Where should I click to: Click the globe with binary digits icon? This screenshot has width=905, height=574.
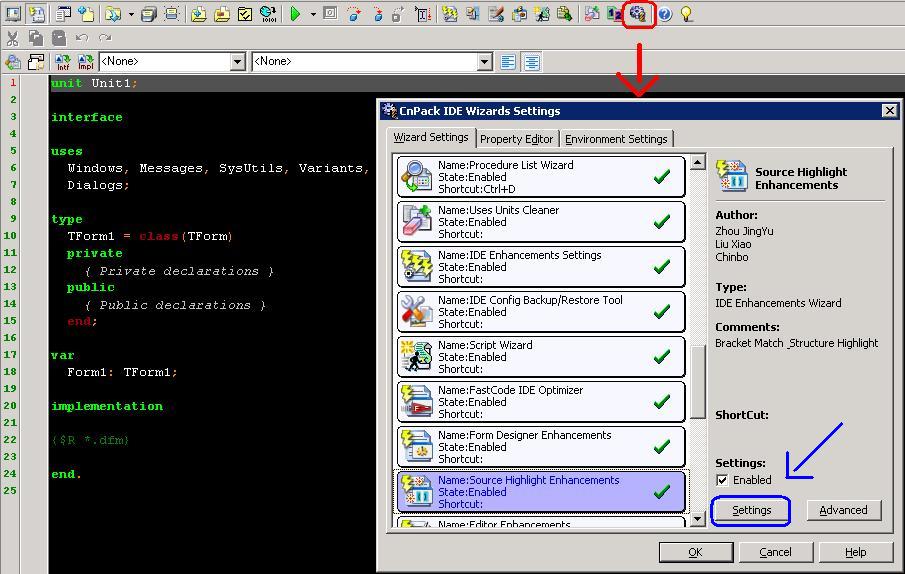[x=268, y=14]
